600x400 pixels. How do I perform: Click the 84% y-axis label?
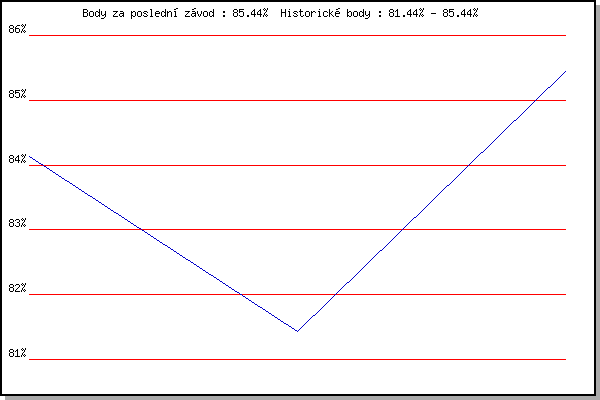(x=17, y=159)
